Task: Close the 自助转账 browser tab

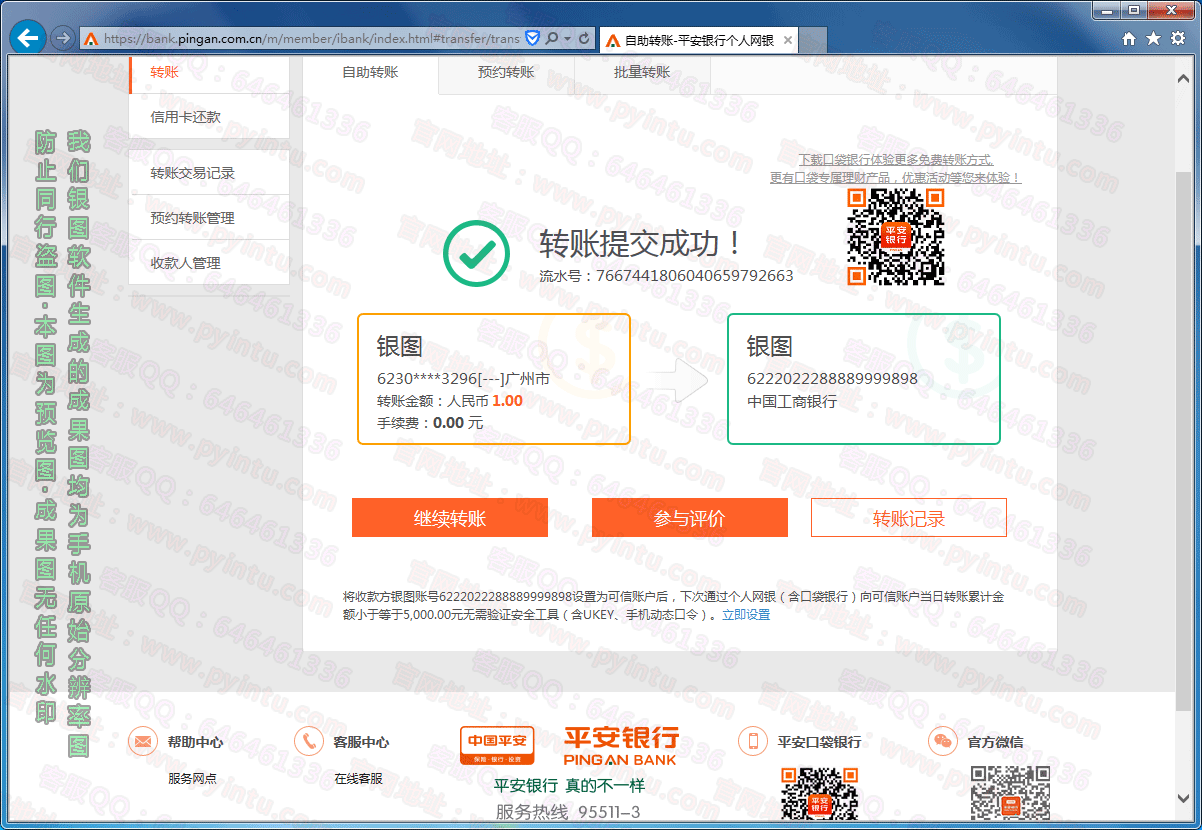Action: coord(787,40)
